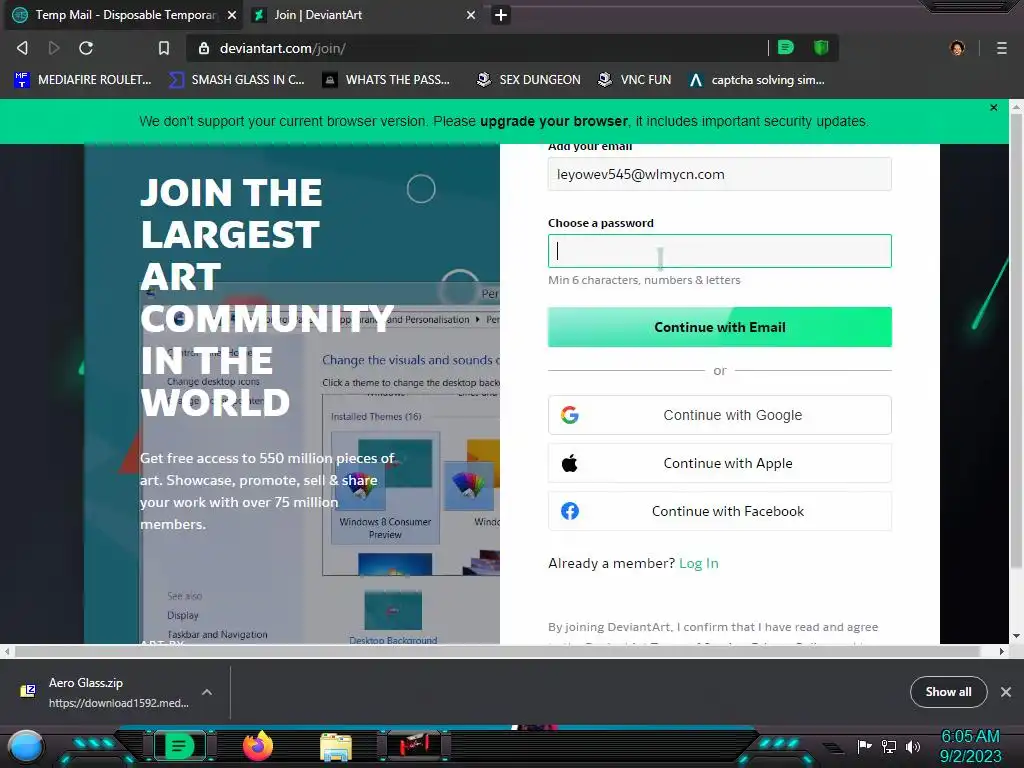Open MEDIAFIRE ROULET... bookmark
The image size is (1024, 768).
click(x=82, y=80)
